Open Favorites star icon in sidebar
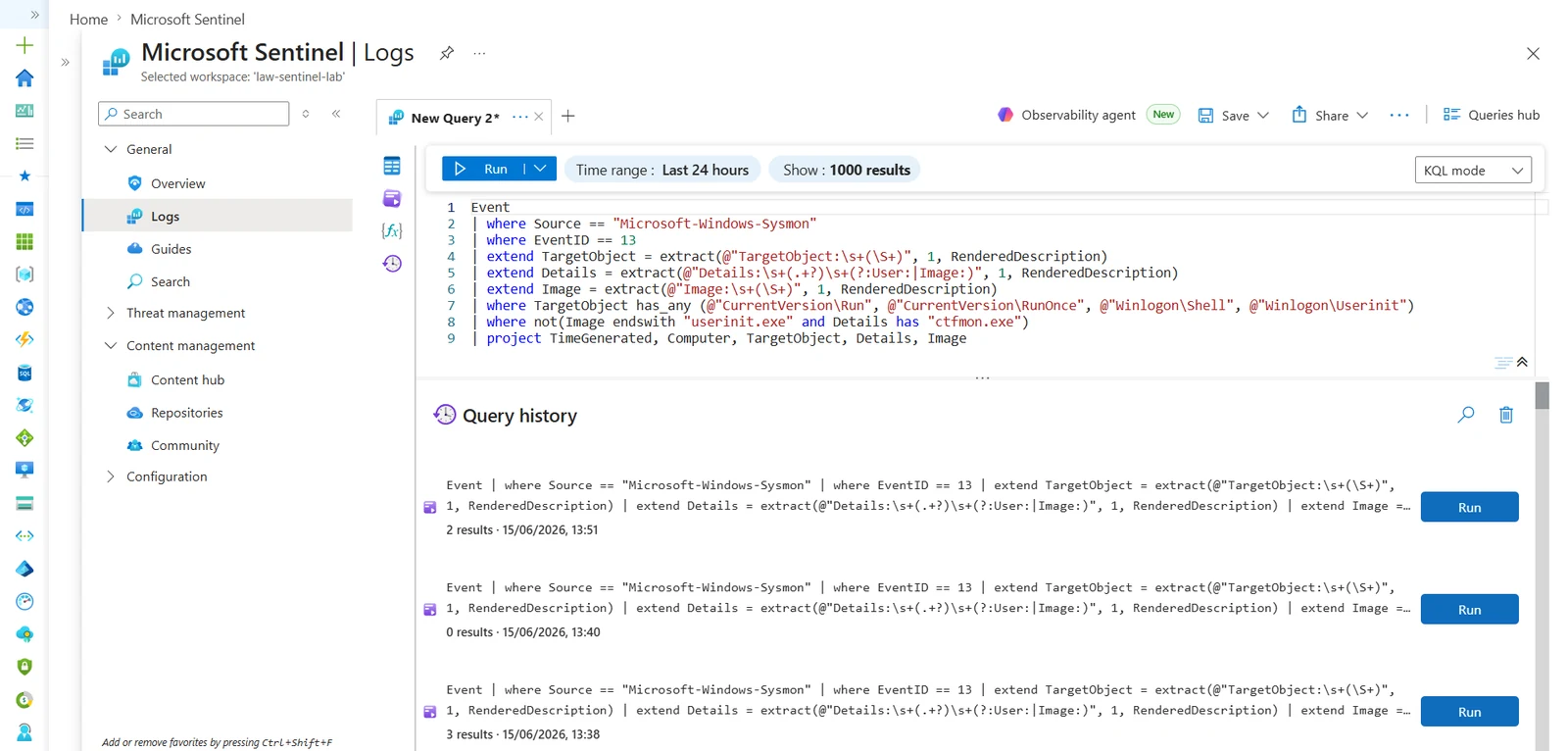 (x=24, y=176)
